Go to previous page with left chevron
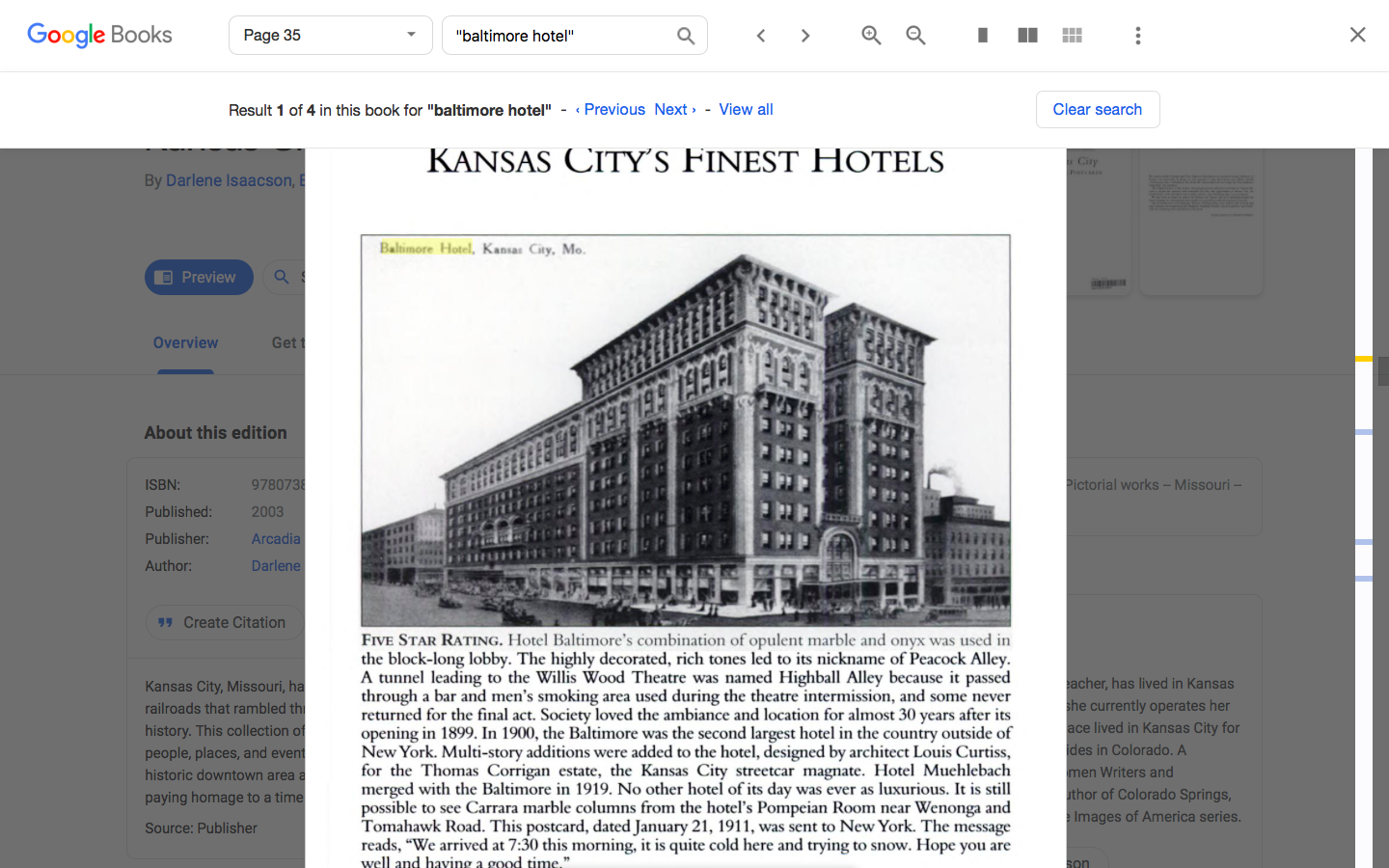Screen dimensions: 1389x868 pyautogui.click(x=761, y=36)
